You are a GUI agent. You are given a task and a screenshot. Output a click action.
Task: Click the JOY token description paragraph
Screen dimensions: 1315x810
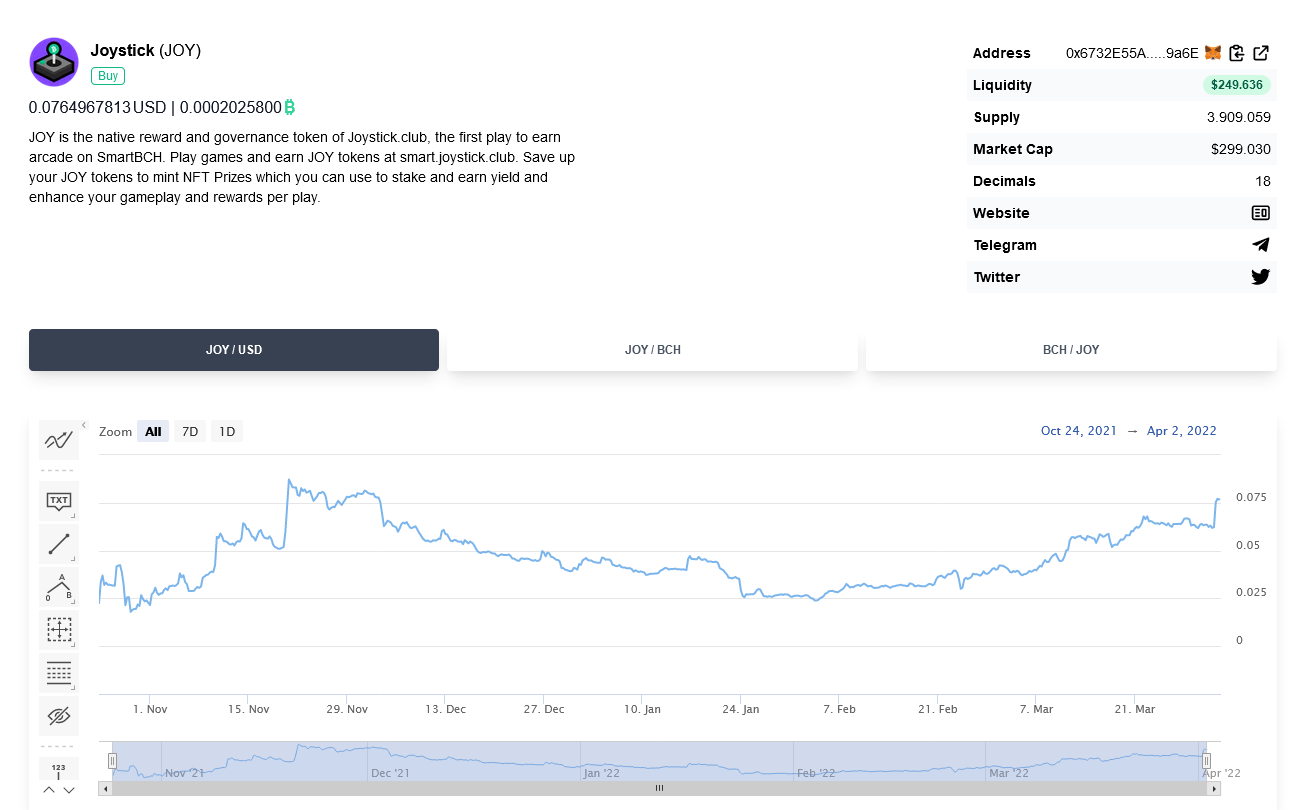pyautogui.click(x=303, y=167)
